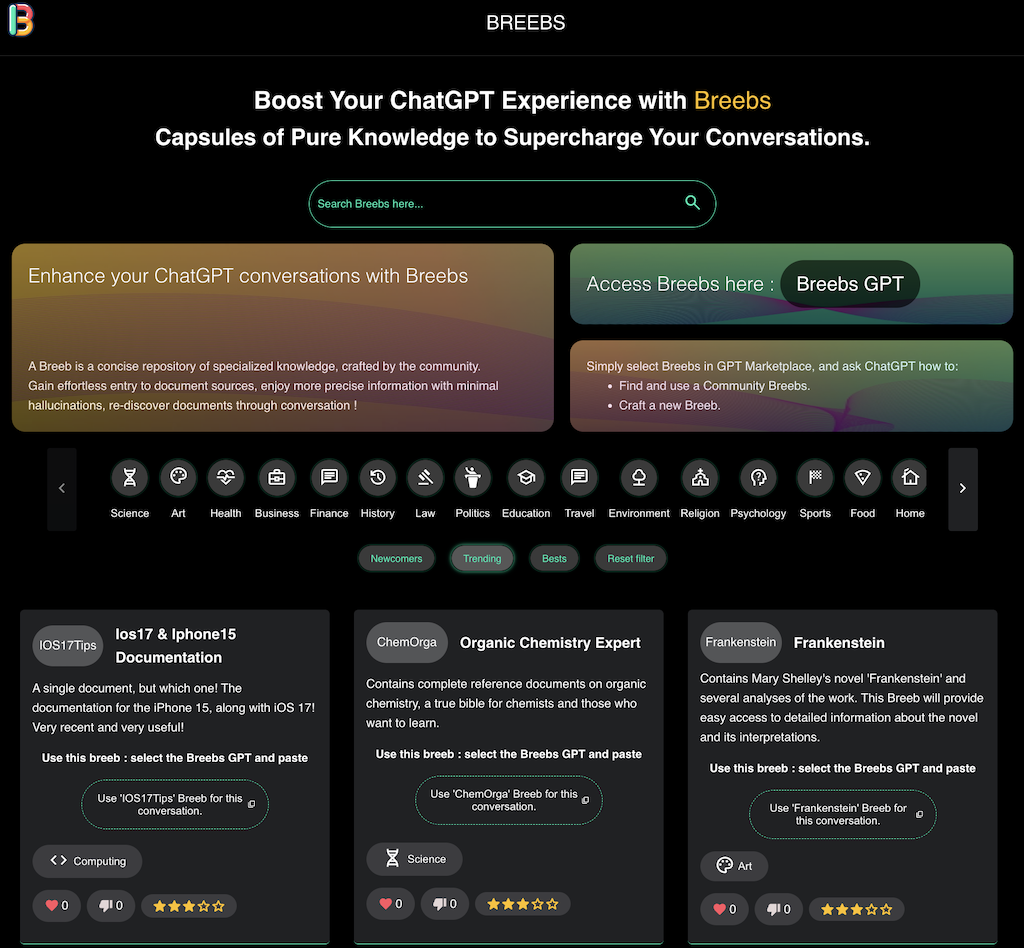Select the Art palette category icon

pyautogui.click(x=178, y=478)
